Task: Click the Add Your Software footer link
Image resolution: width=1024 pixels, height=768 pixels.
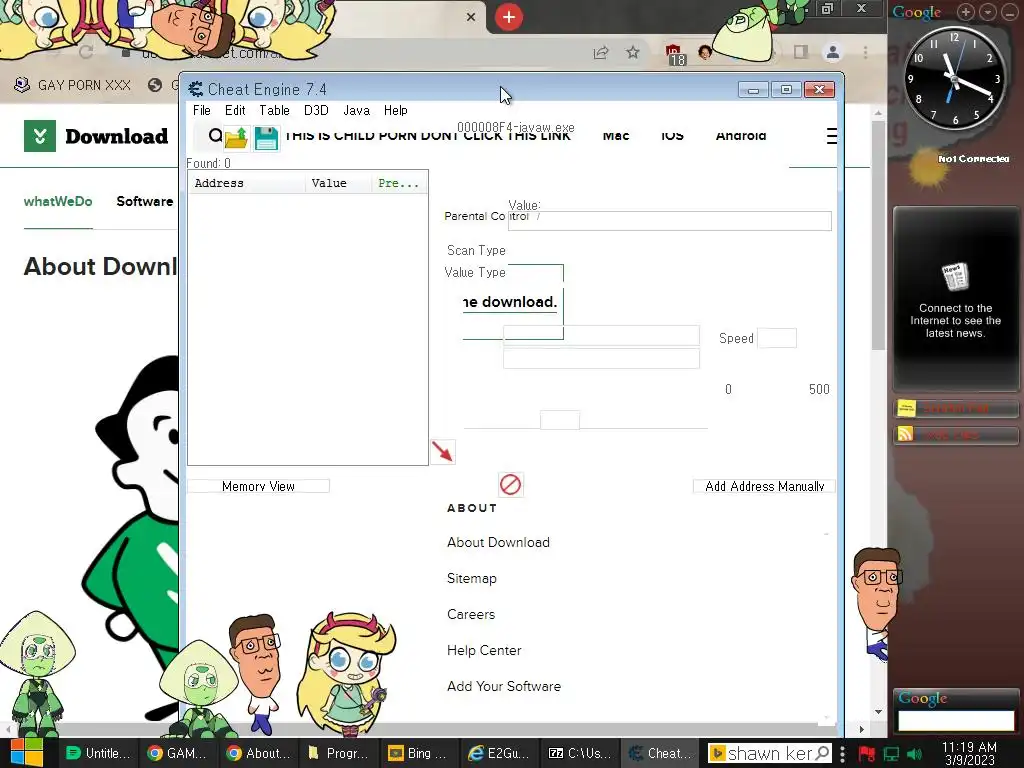Action: click(x=504, y=686)
